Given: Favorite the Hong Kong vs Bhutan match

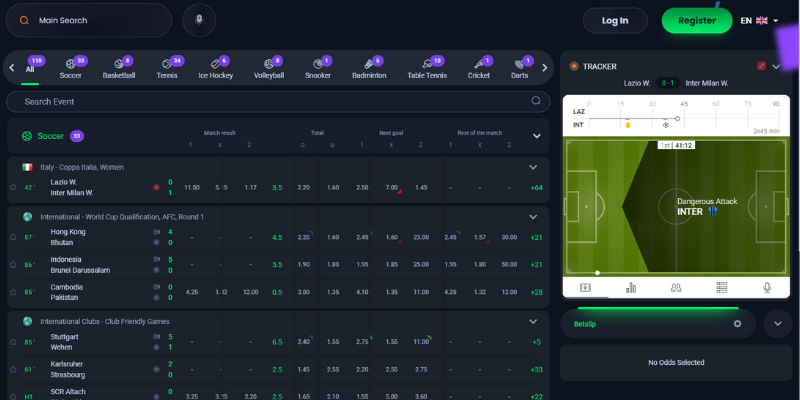Looking at the screenshot, I should (x=13, y=237).
